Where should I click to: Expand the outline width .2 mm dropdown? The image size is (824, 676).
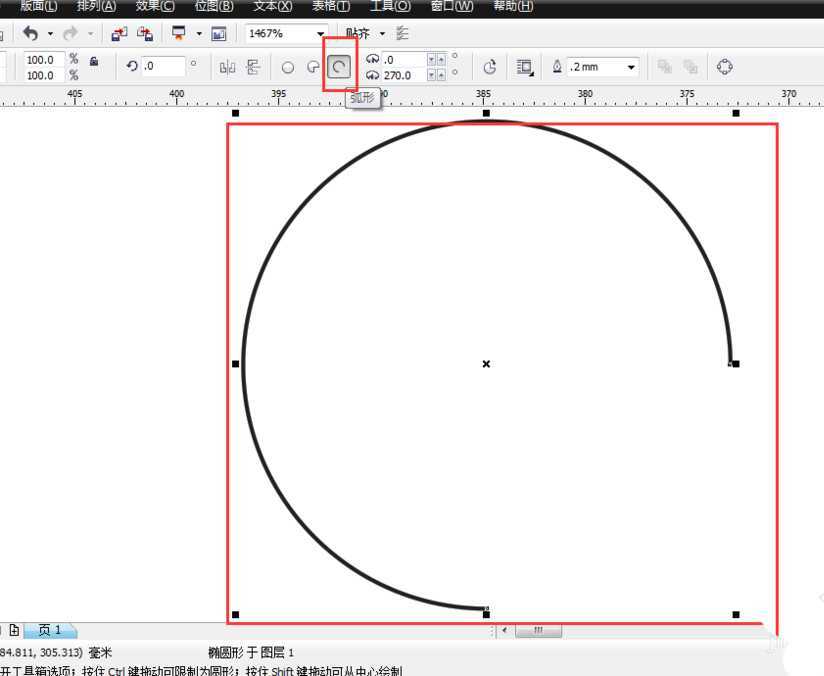click(x=632, y=67)
